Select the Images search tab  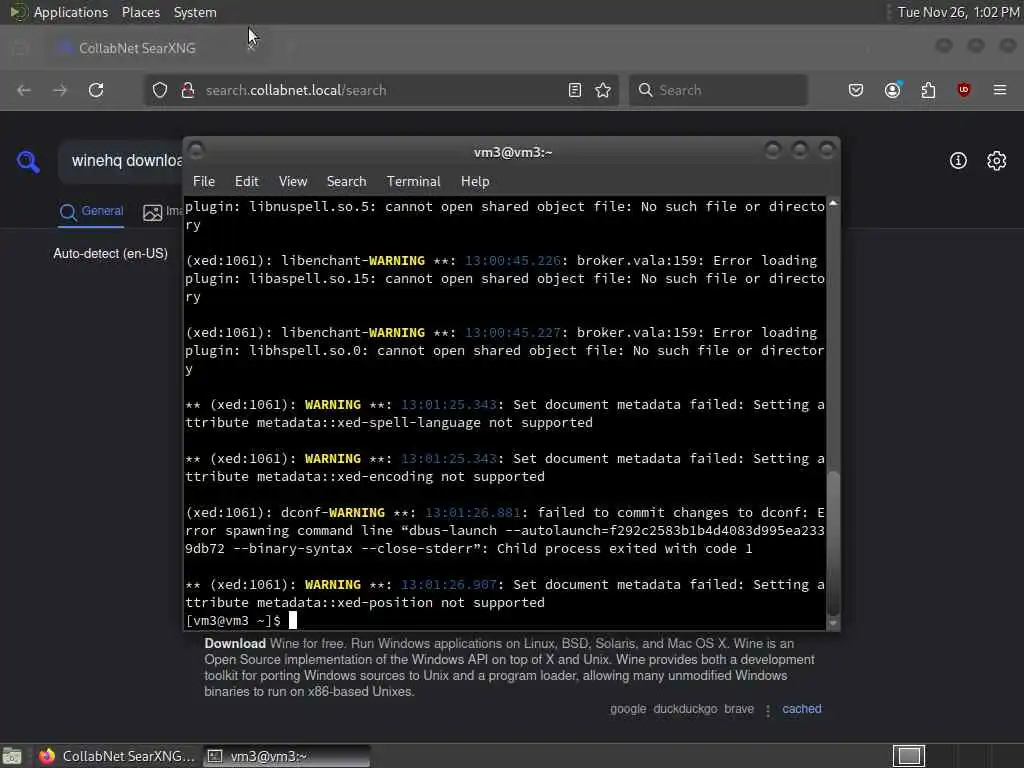pyautogui.click(x=163, y=212)
